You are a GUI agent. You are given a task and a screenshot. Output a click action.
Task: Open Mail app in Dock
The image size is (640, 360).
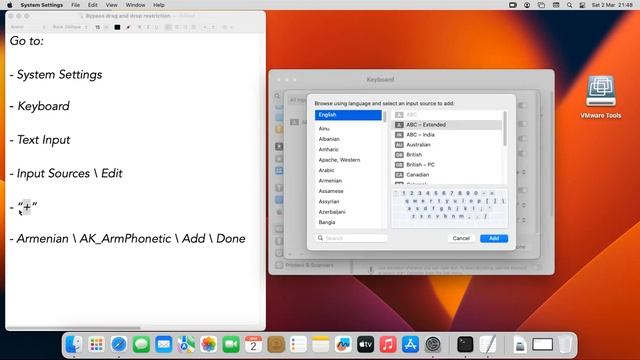tap(164, 344)
